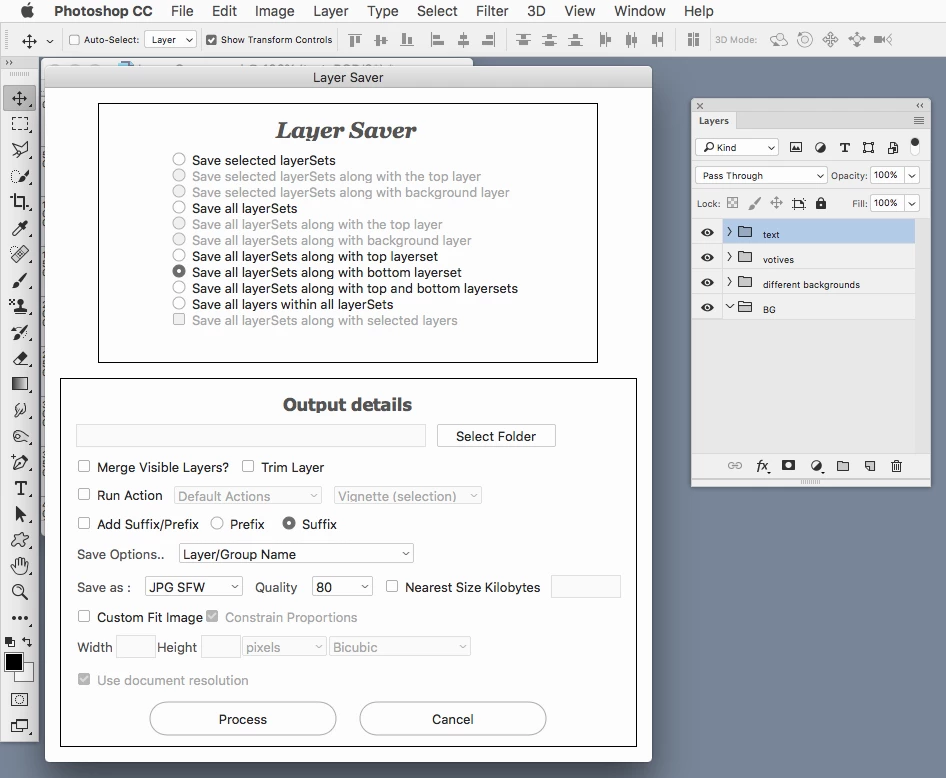Open the Window menu
This screenshot has height=778, width=946.
pyautogui.click(x=640, y=11)
